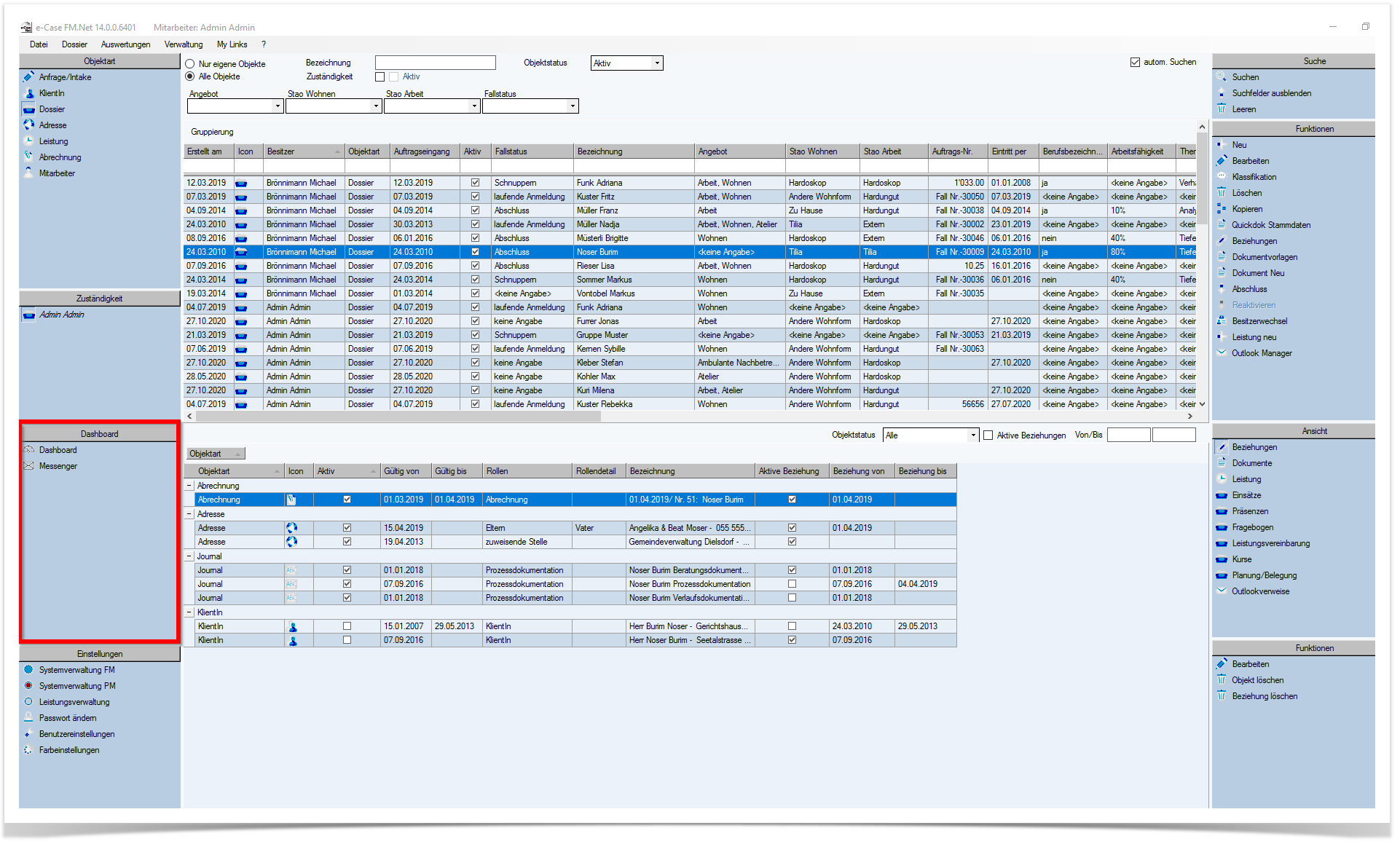
Task: Sort by the Besitzer column header
Action: [x=303, y=151]
